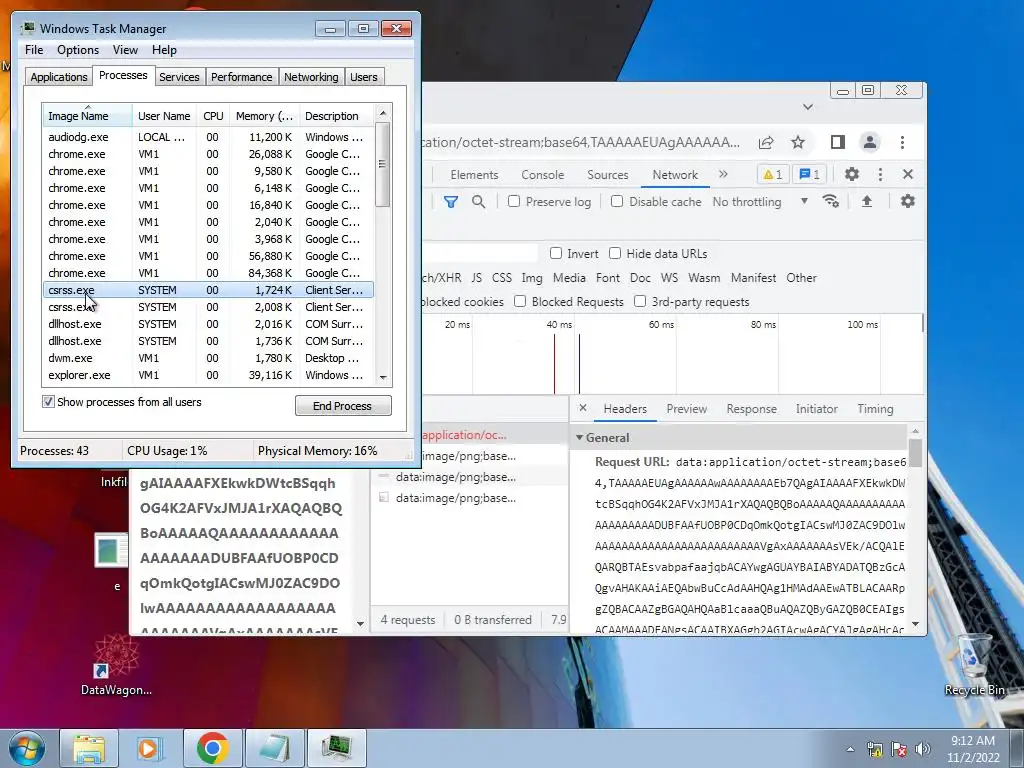Enable the Preserve log checkbox
This screenshot has height=768, width=1024.
[514, 201]
